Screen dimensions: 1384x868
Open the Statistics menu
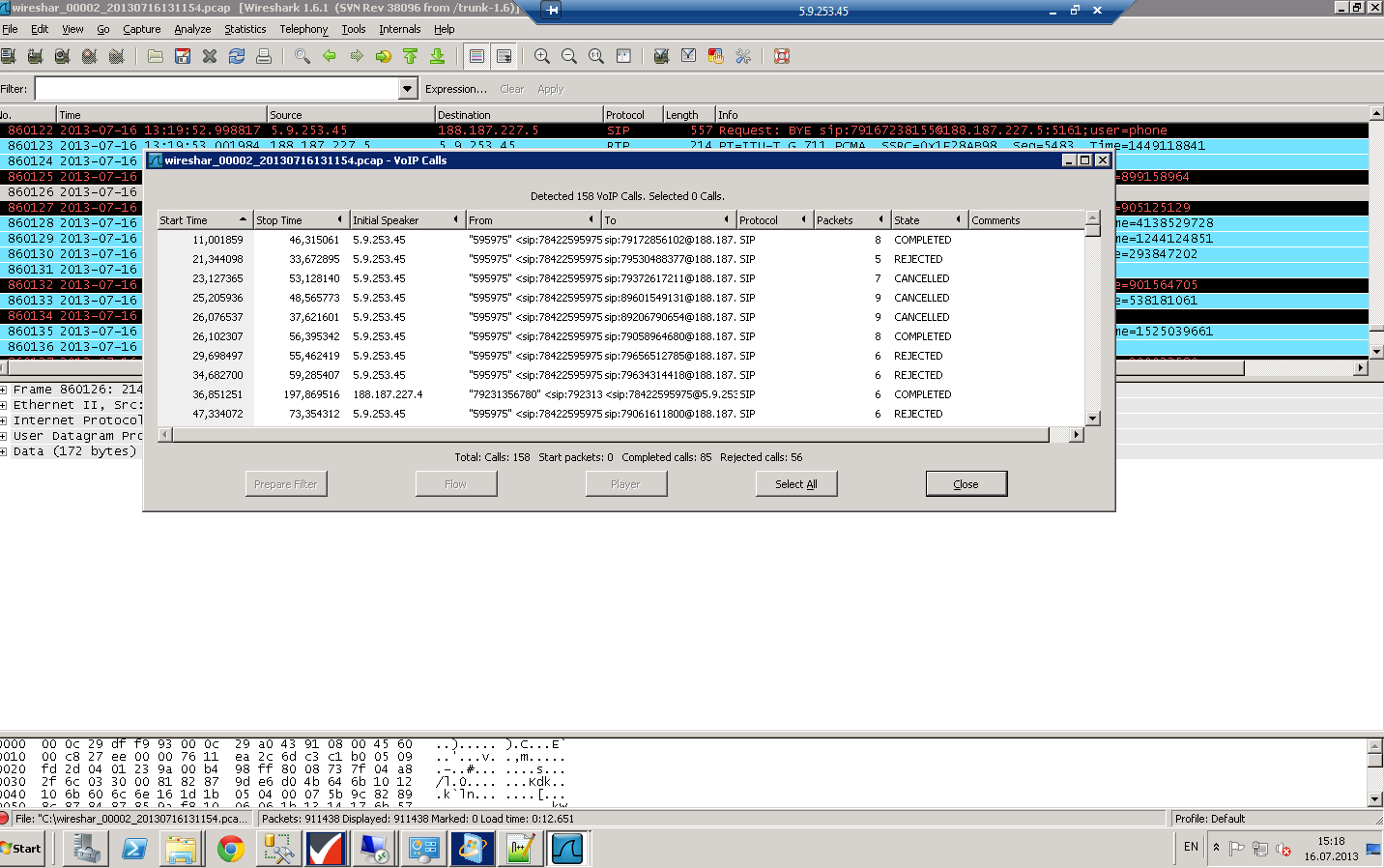pyautogui.click(x=245, y=29)
